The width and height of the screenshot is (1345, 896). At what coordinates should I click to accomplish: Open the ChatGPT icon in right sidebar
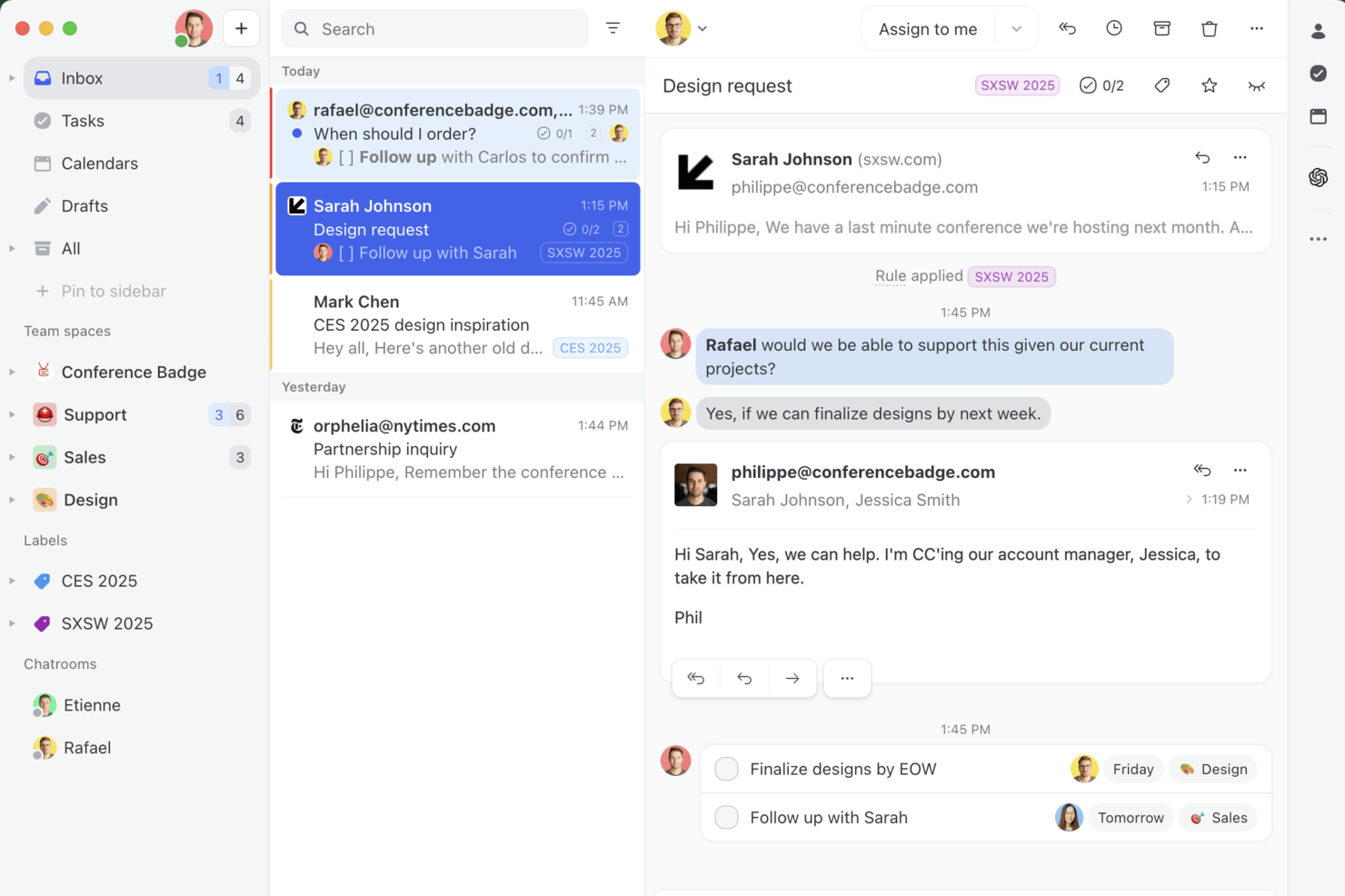pos(1319,178)
